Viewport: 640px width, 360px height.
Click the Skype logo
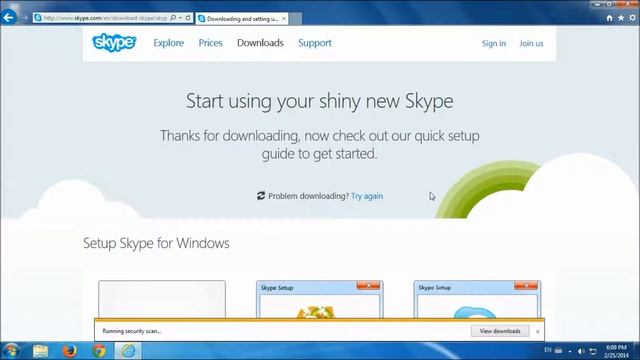coord(114,42)
